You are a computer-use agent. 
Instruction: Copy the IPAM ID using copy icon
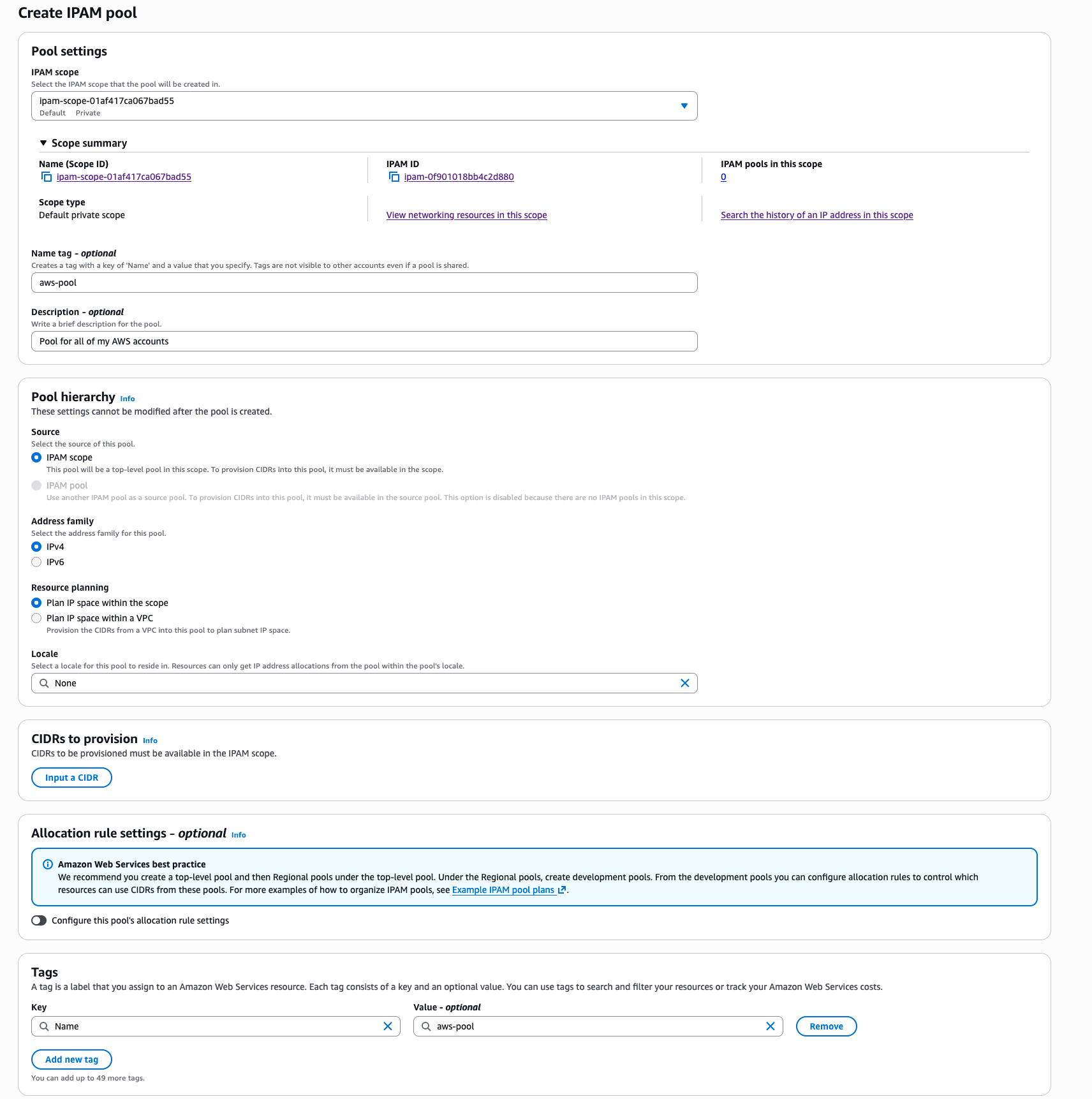[394, 177]
